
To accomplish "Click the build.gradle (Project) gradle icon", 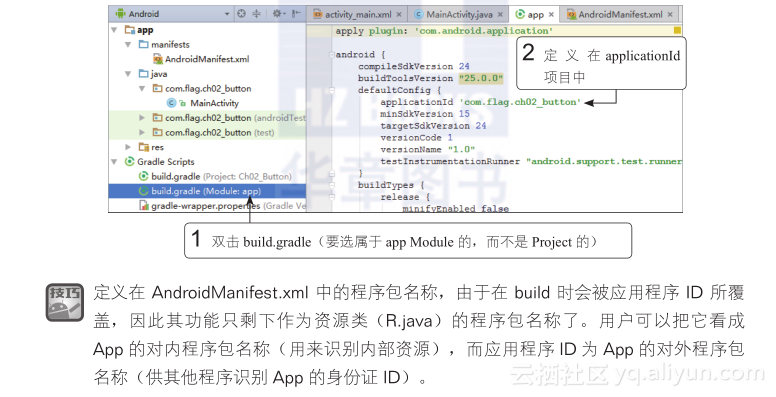I will tap(144, 176).
